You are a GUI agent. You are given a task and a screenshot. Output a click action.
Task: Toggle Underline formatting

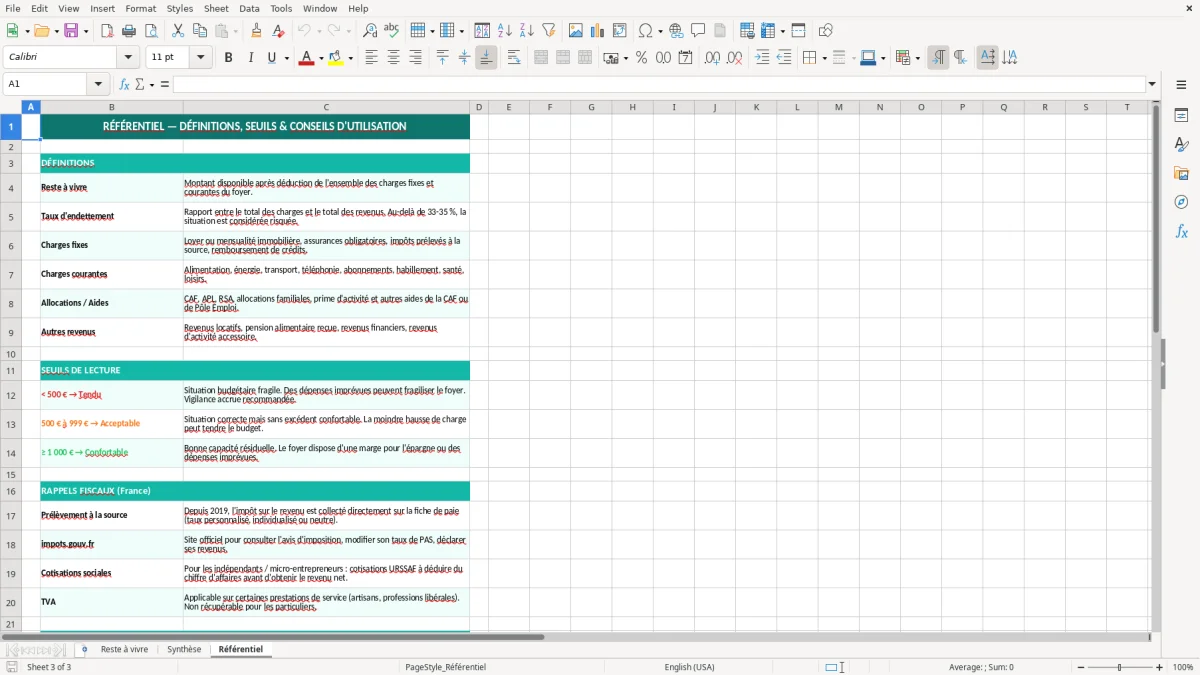[x=271, y=58]
